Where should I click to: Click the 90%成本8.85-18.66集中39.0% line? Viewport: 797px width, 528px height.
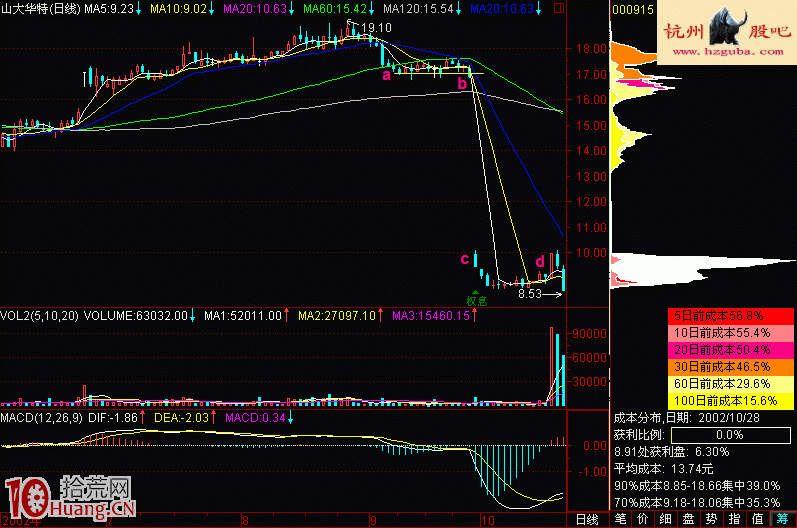(697, 485)
